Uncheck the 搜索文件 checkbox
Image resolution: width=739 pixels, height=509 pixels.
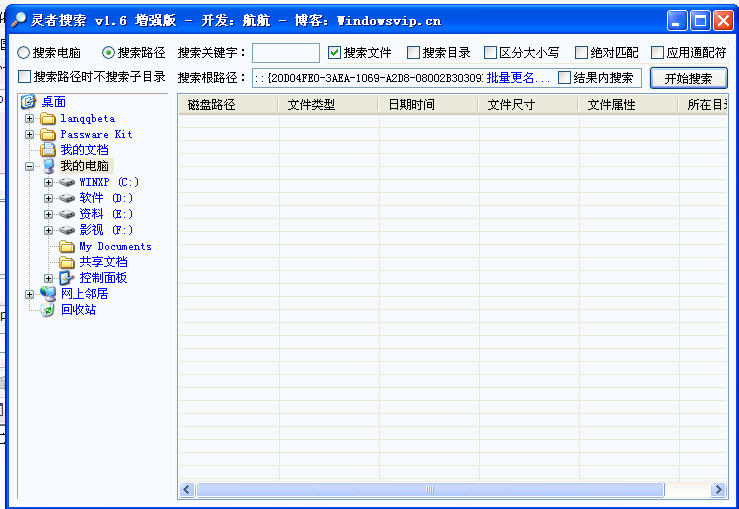pyautogui.click(x=335, y=53)
